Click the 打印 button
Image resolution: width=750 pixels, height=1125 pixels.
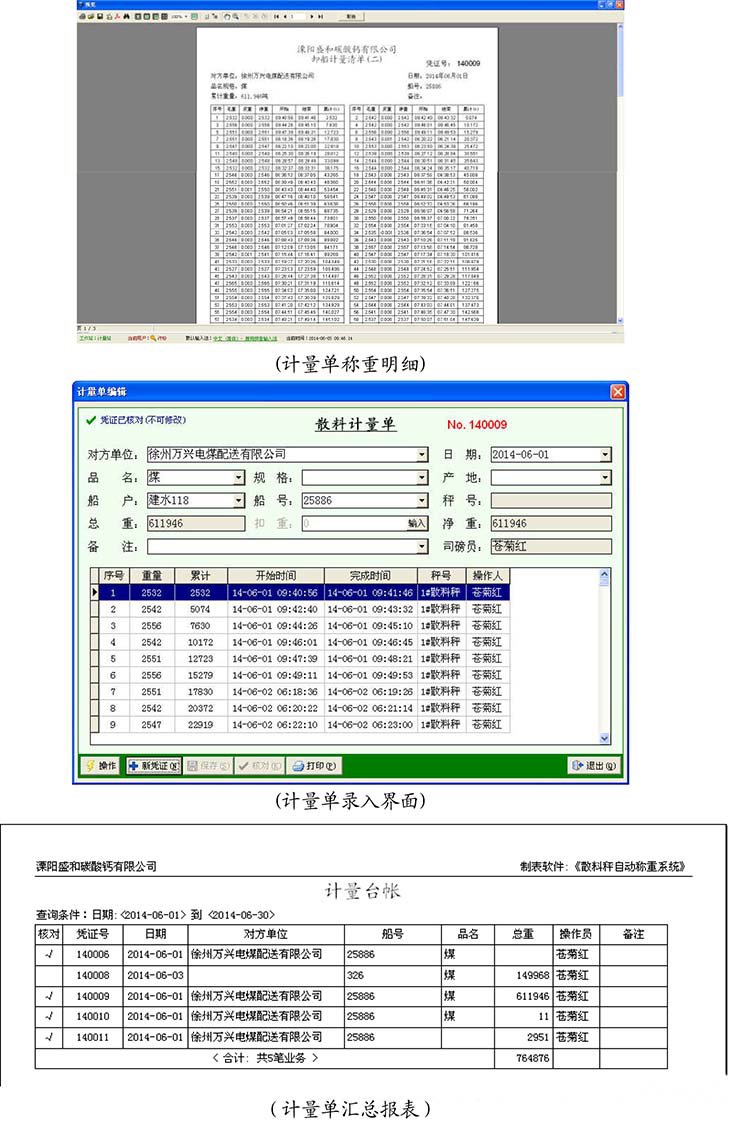[314, 766]
